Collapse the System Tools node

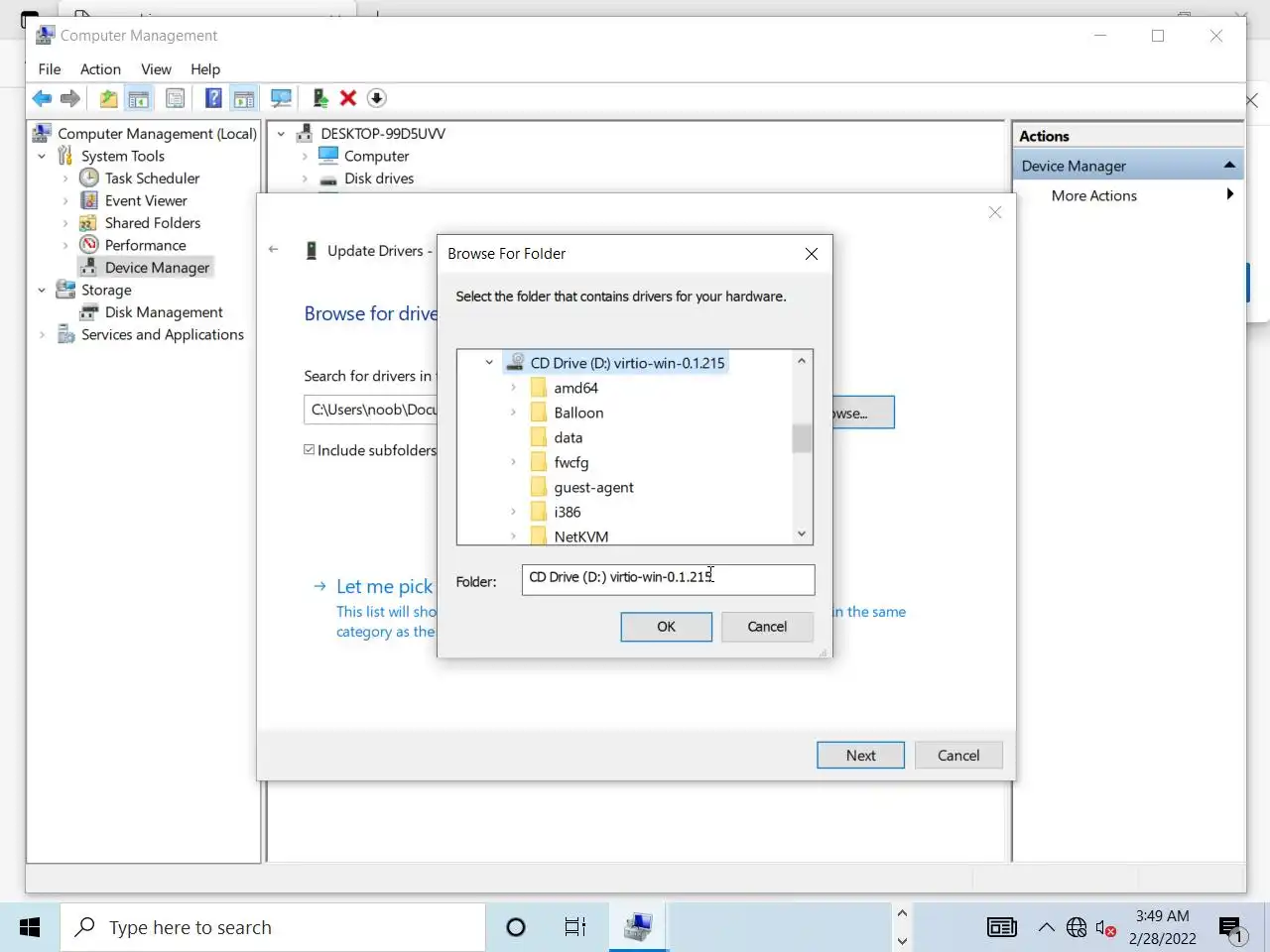(x=42, y=157)
